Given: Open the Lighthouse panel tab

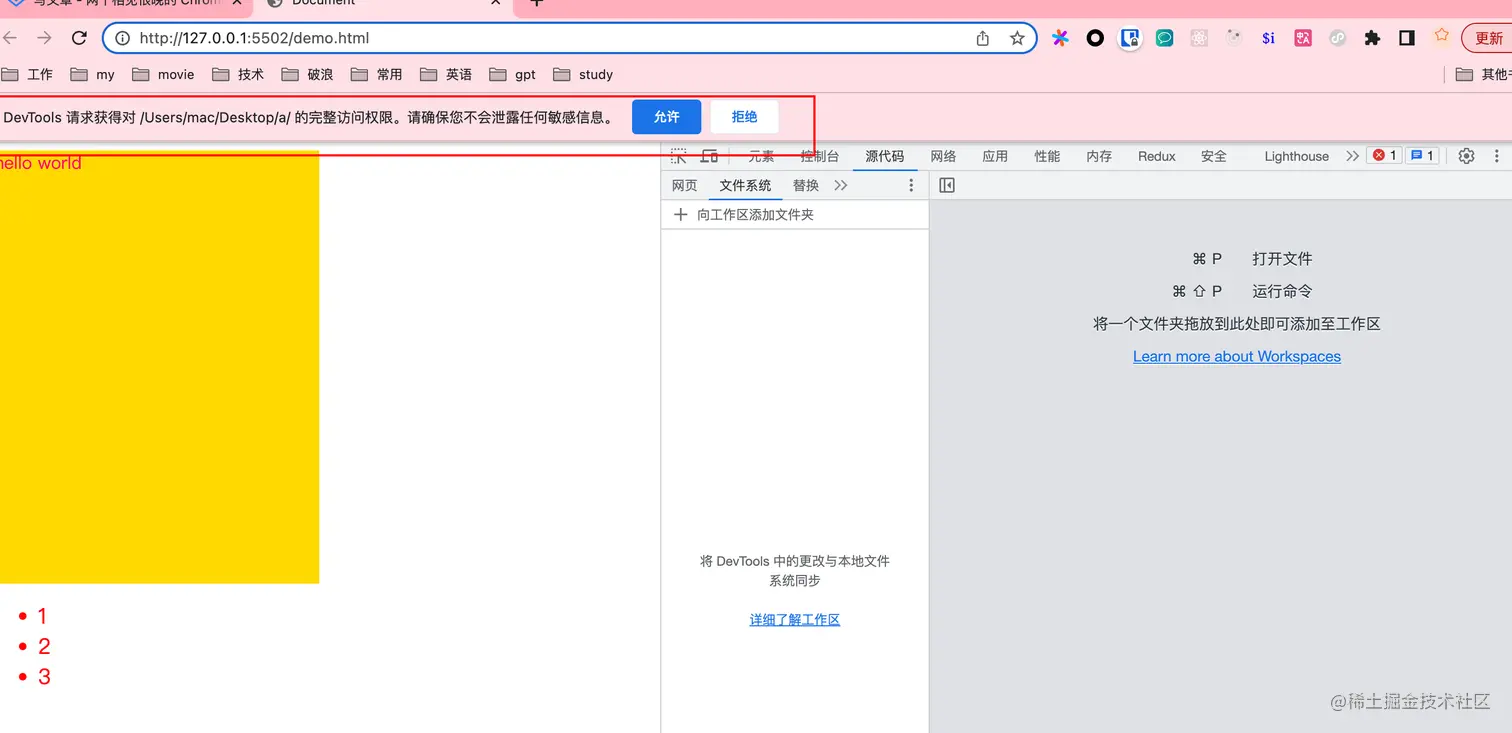Looking at the screenshot, I should 1296,156.
